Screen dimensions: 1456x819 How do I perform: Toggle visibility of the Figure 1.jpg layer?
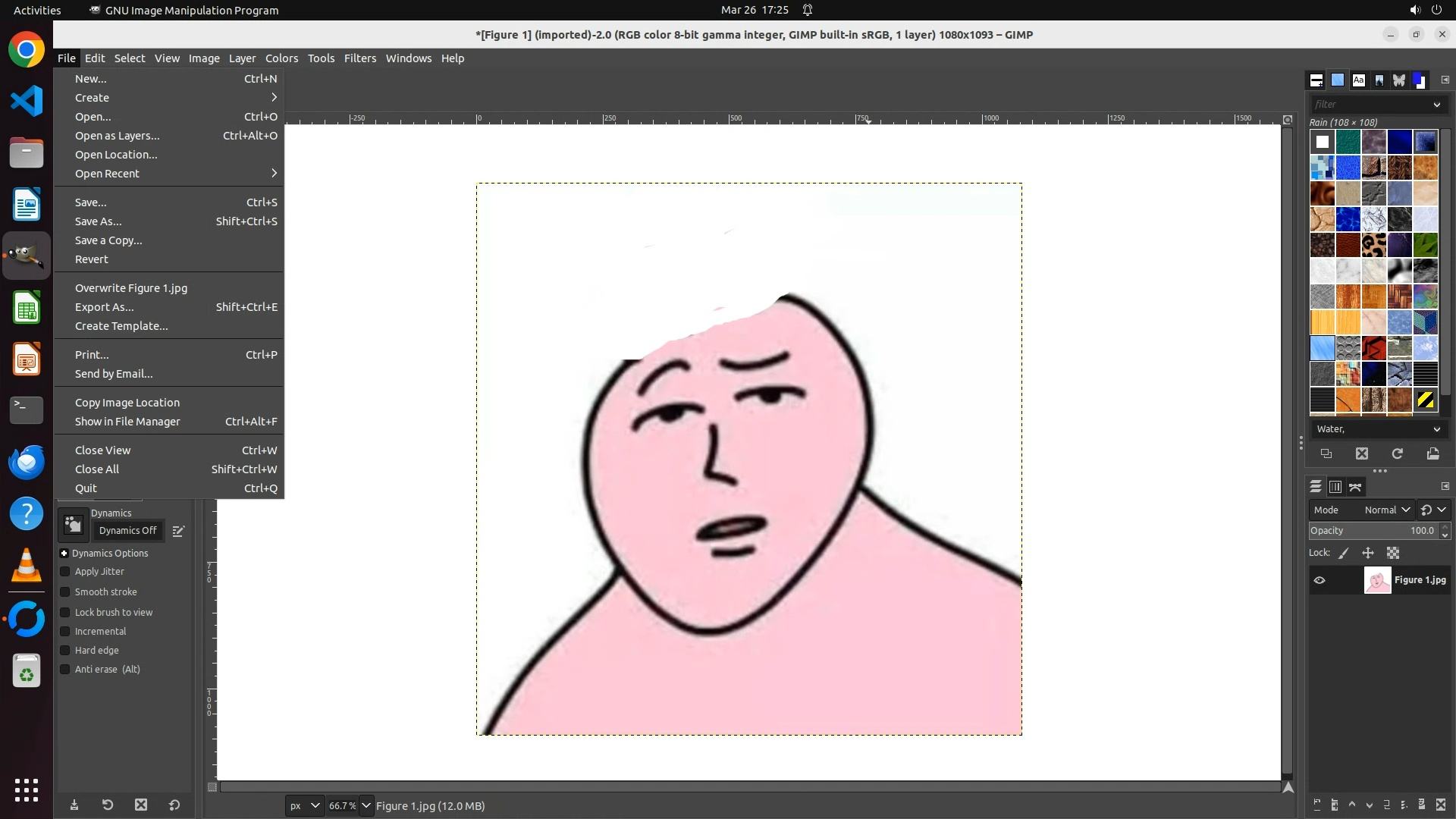pos(1319,580)
